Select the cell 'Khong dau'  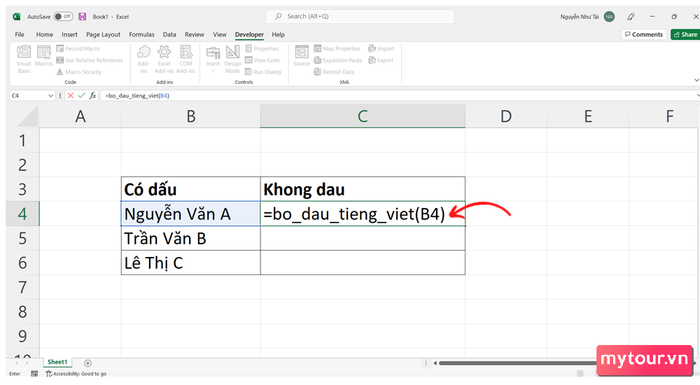coord(363,189)
